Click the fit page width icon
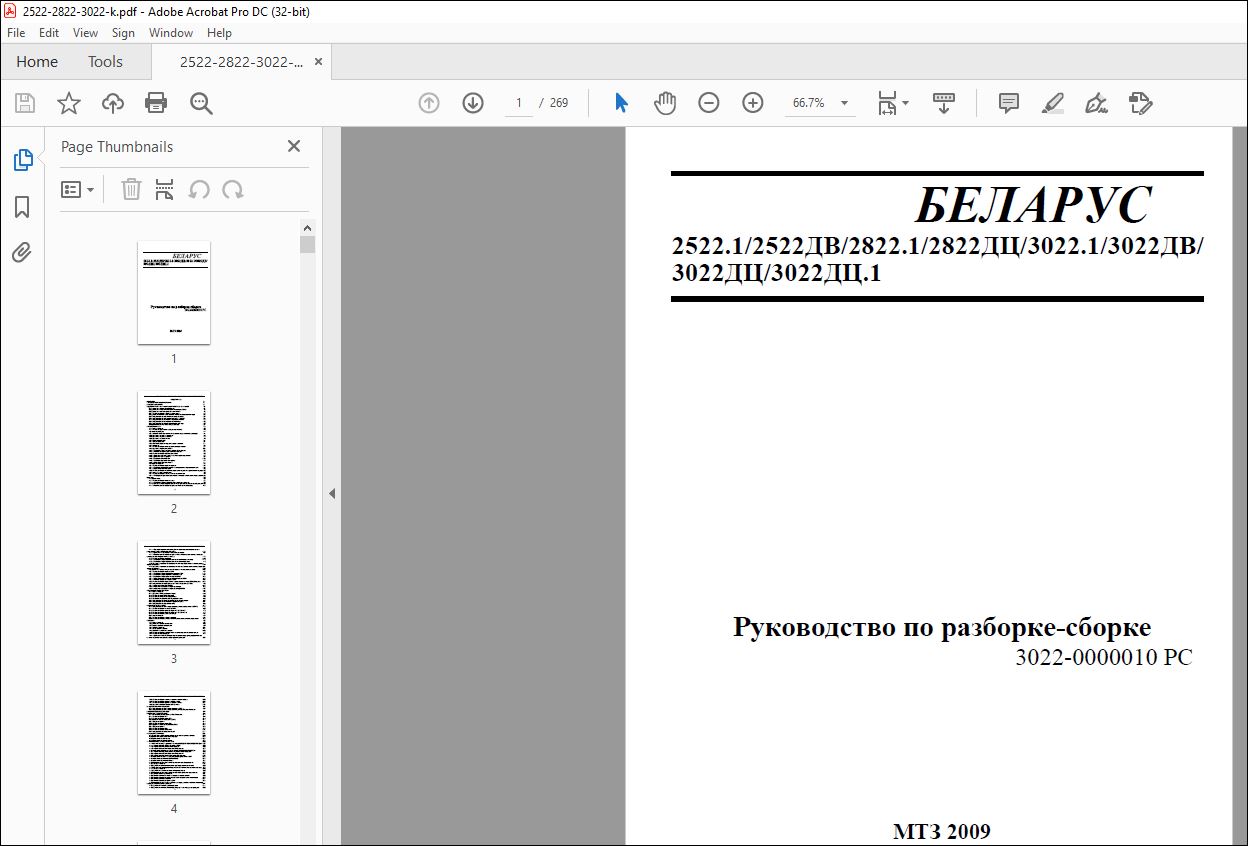Image resolution: width=1248 pixels, height=846 pixels. [x=887, y=103]
